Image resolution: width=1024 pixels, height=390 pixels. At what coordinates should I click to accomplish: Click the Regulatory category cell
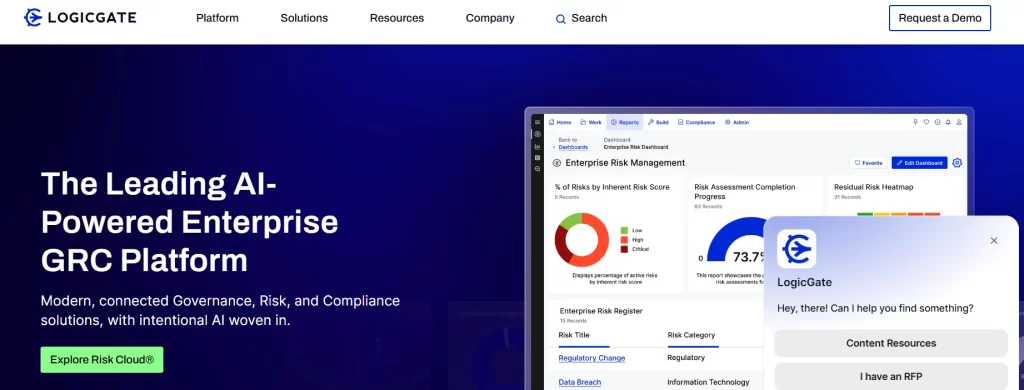686,357
